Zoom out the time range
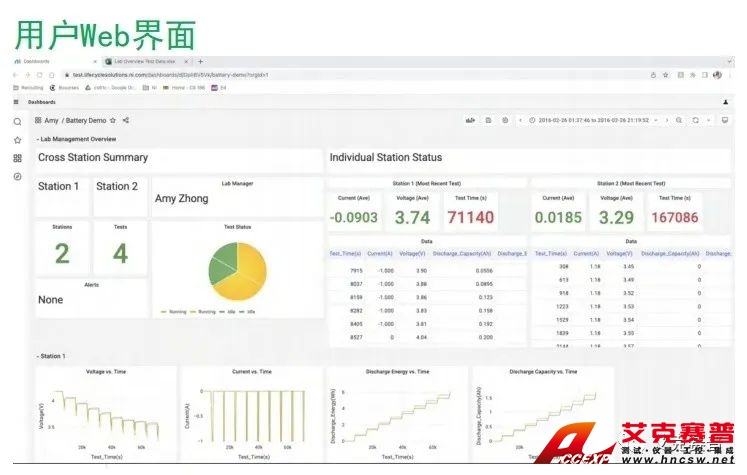The image size is (747, 475). (x=679, y=120)
